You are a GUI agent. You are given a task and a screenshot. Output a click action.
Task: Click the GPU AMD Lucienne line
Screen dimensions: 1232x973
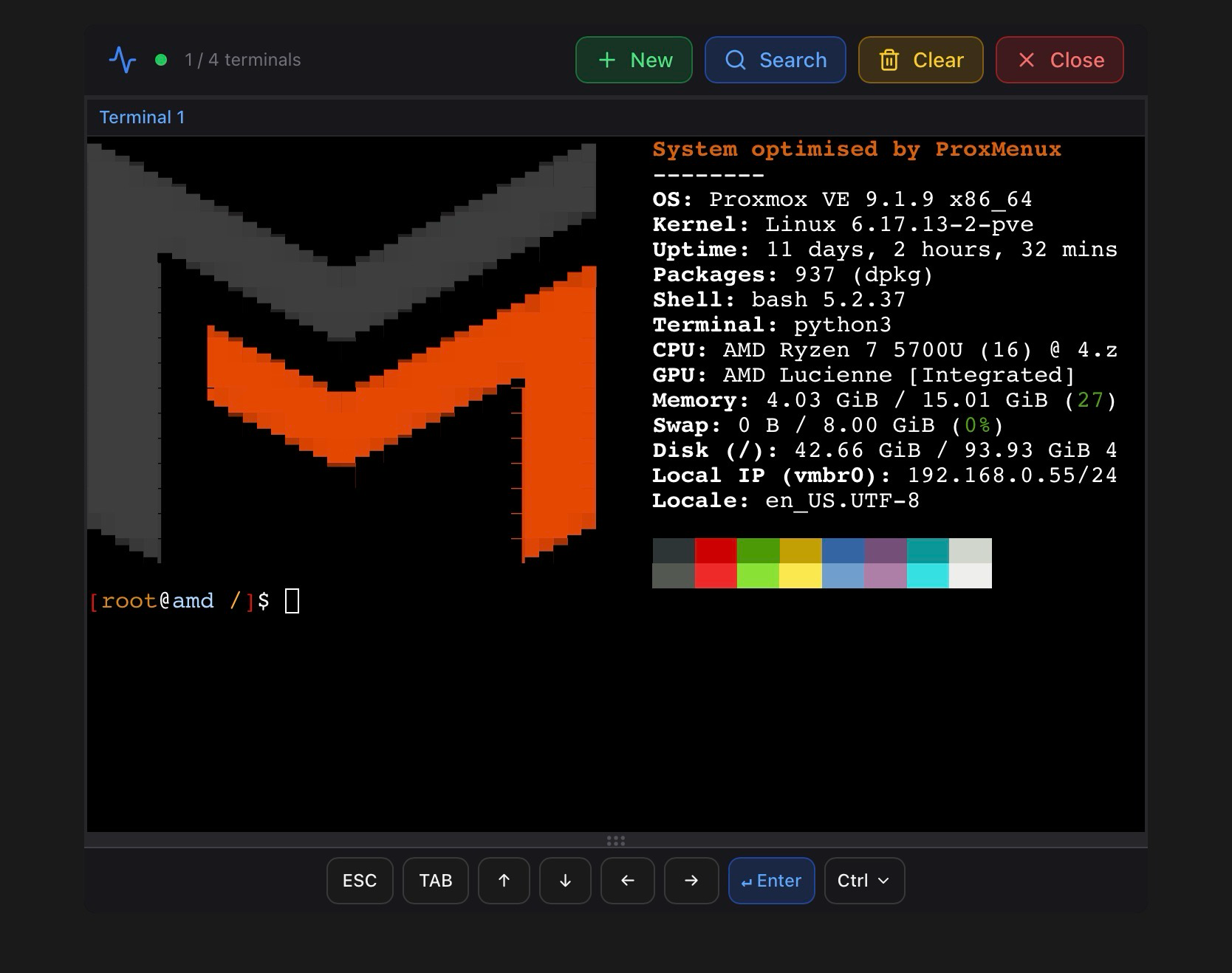click(x=864, y=376)
